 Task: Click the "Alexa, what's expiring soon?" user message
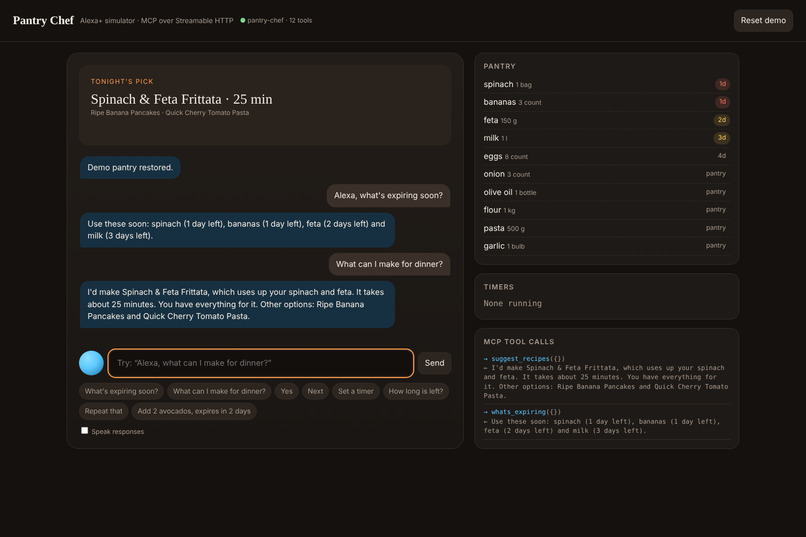tap(388, 196)
